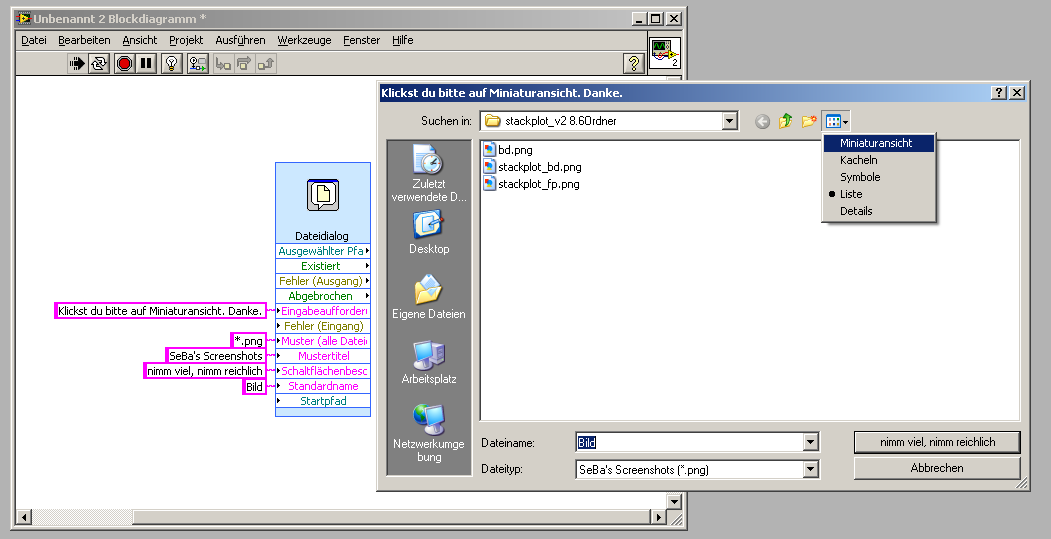Viewport: 1051px width, 539px height.
Task: Click the prompt string constant on block diagram
Action: point(160,311)
